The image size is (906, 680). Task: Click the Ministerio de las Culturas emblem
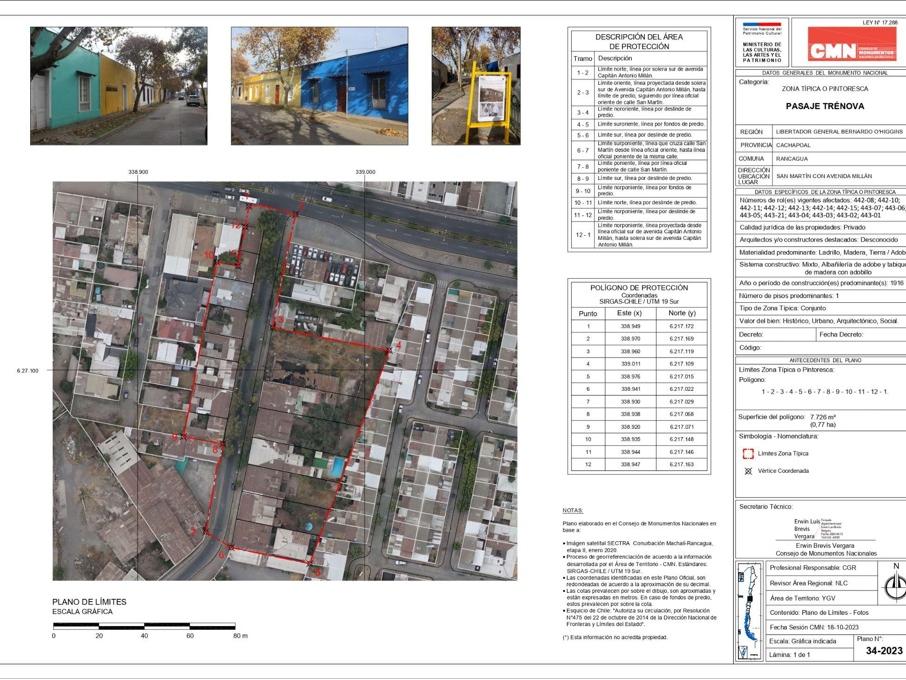click(x=762, y=42)
